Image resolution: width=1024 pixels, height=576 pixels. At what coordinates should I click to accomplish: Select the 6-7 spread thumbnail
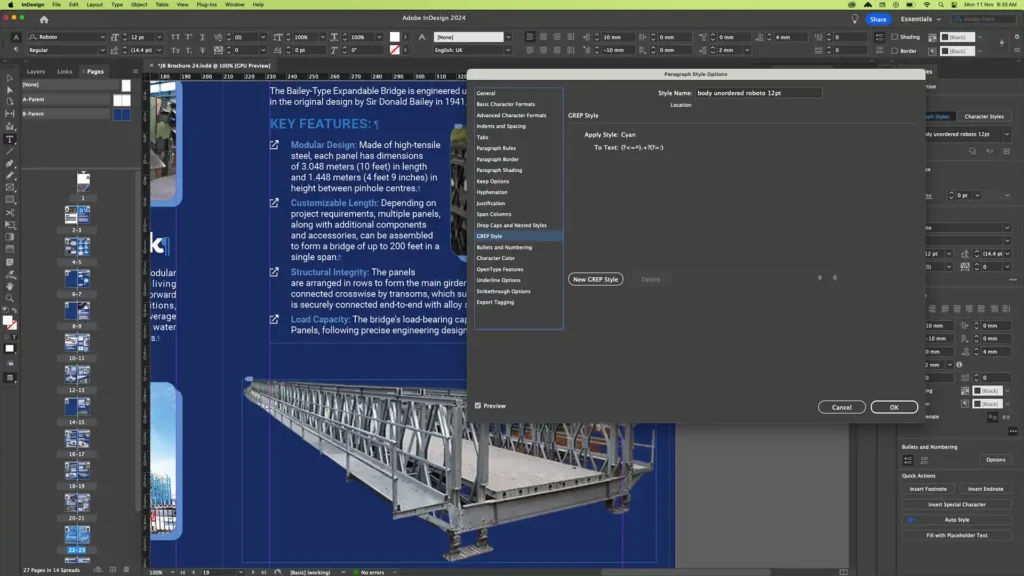tap(77, 279)
